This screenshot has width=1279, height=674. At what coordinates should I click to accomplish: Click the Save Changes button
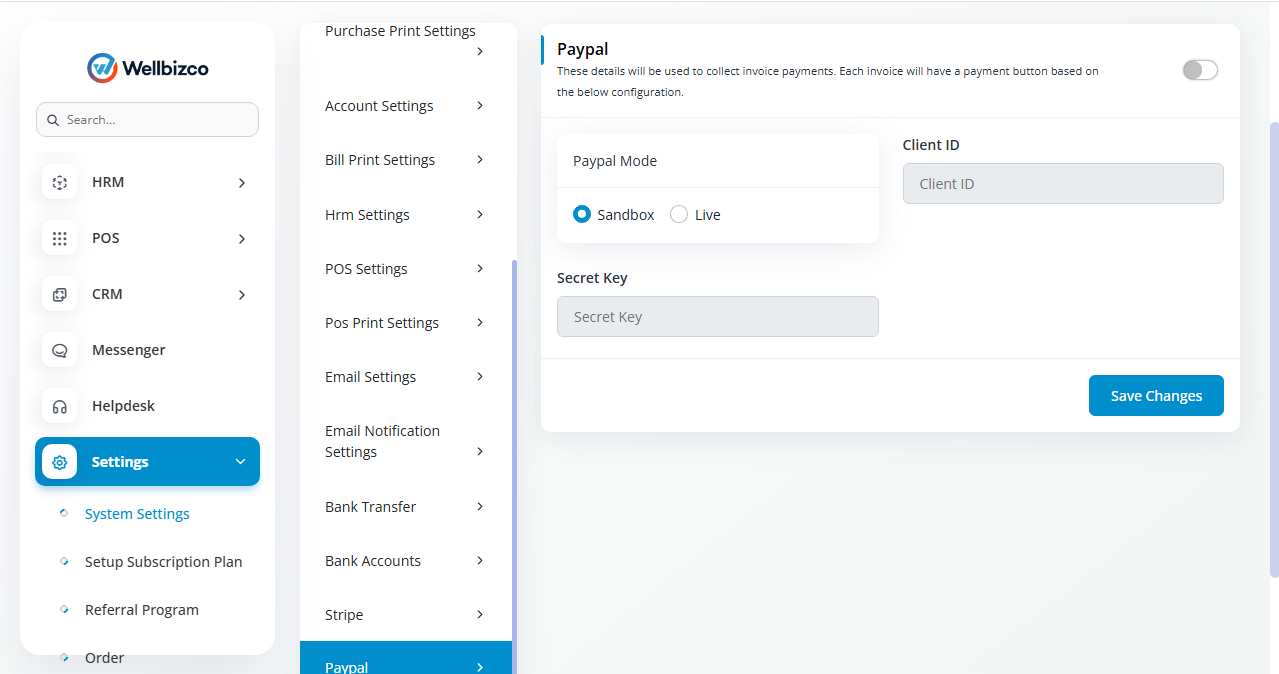pyautogui.click(x=1156, y=396)
